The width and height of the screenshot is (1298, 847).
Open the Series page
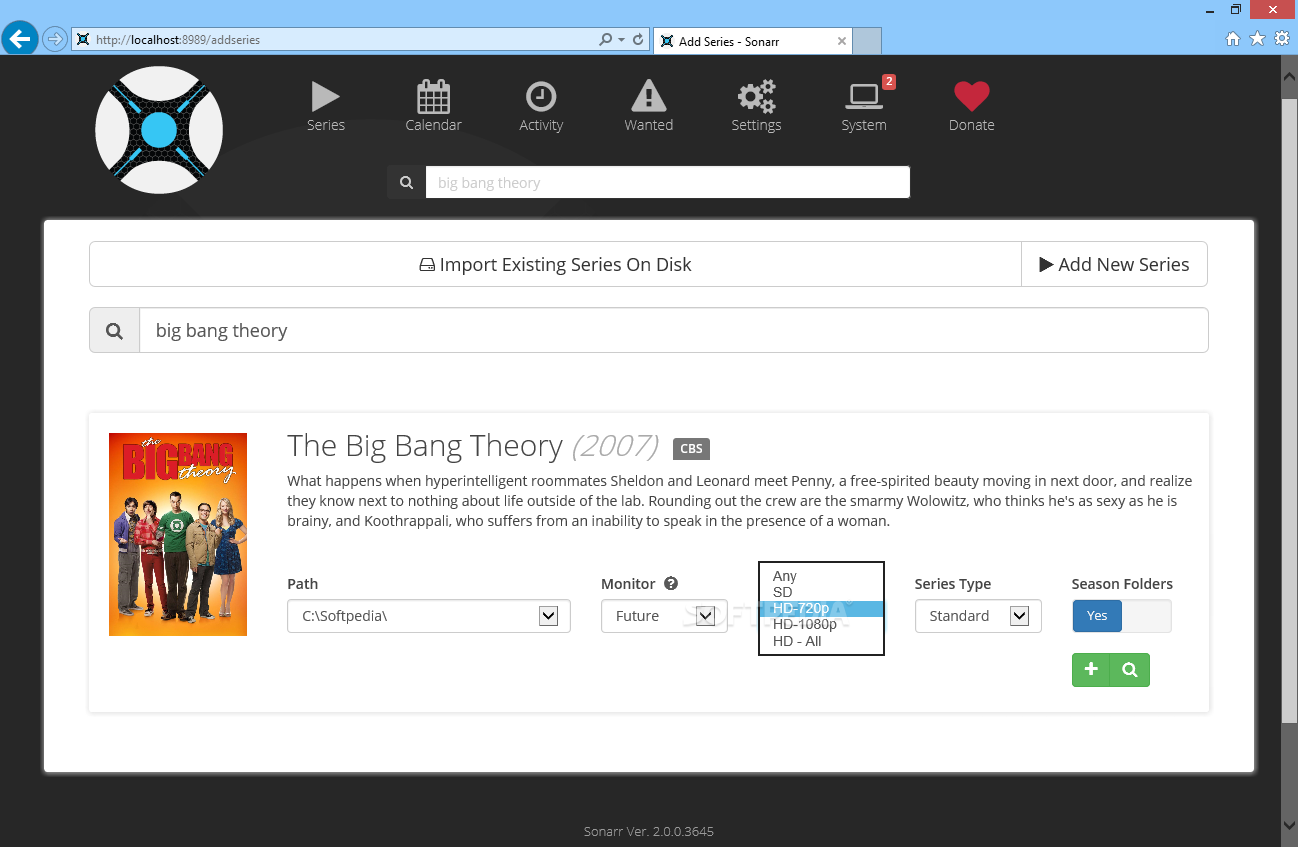(x=326, y=107)
